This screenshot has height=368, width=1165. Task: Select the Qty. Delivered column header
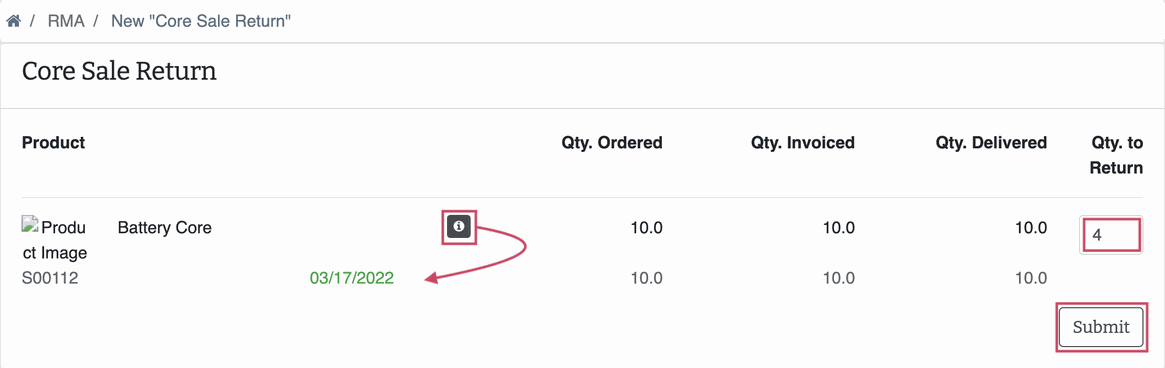[992, 143]
